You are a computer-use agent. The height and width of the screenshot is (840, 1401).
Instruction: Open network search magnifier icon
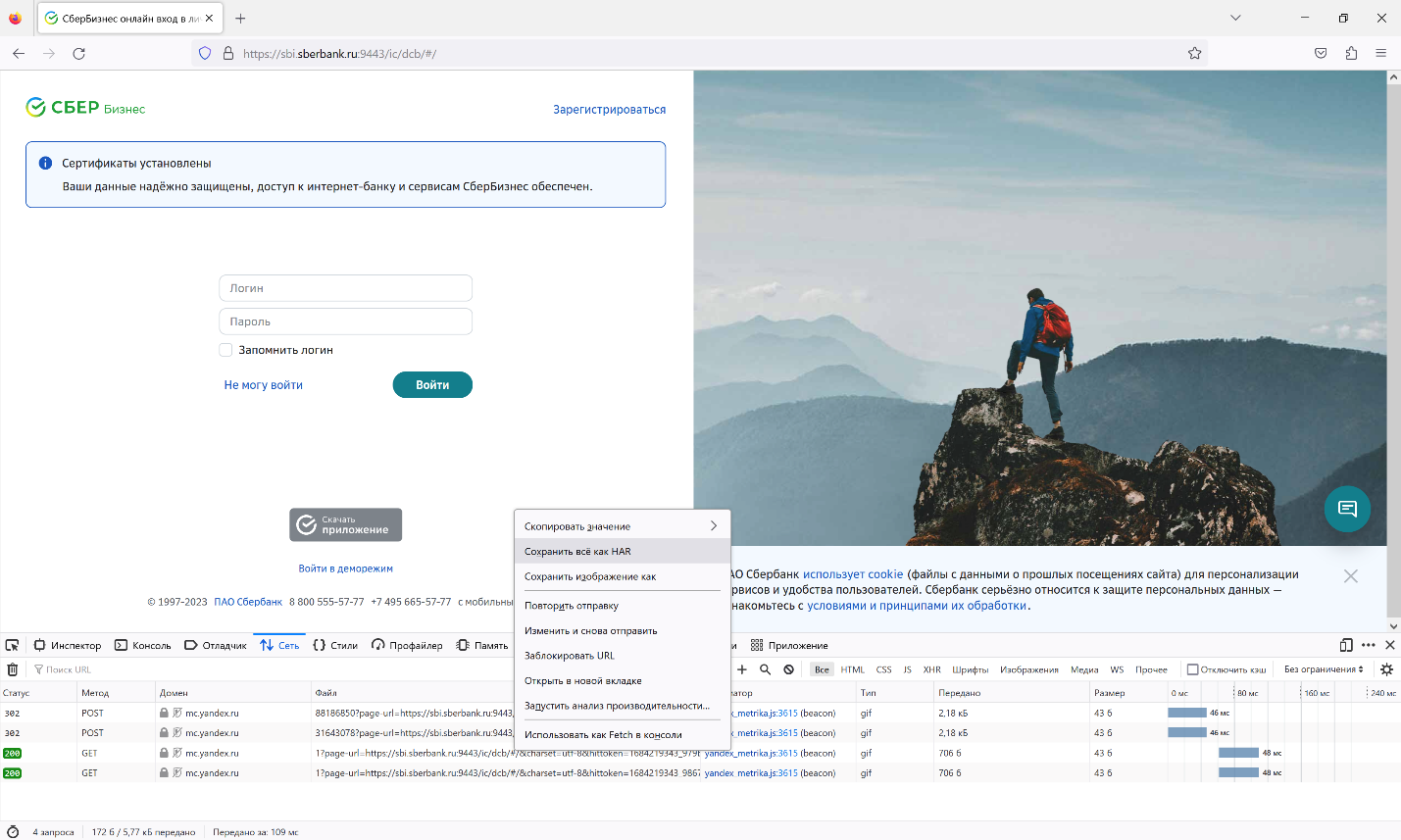click(x=765, y=669)
